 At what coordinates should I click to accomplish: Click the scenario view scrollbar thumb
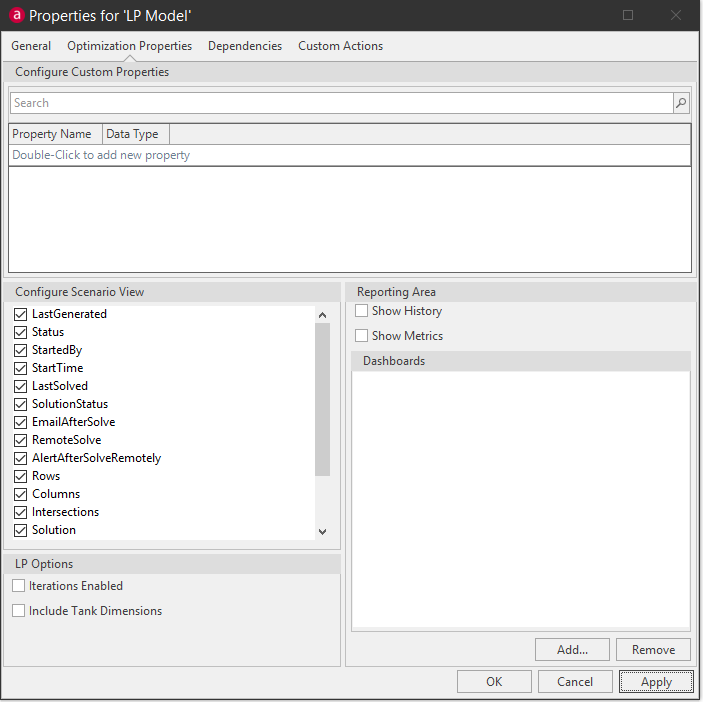[322, 399]
